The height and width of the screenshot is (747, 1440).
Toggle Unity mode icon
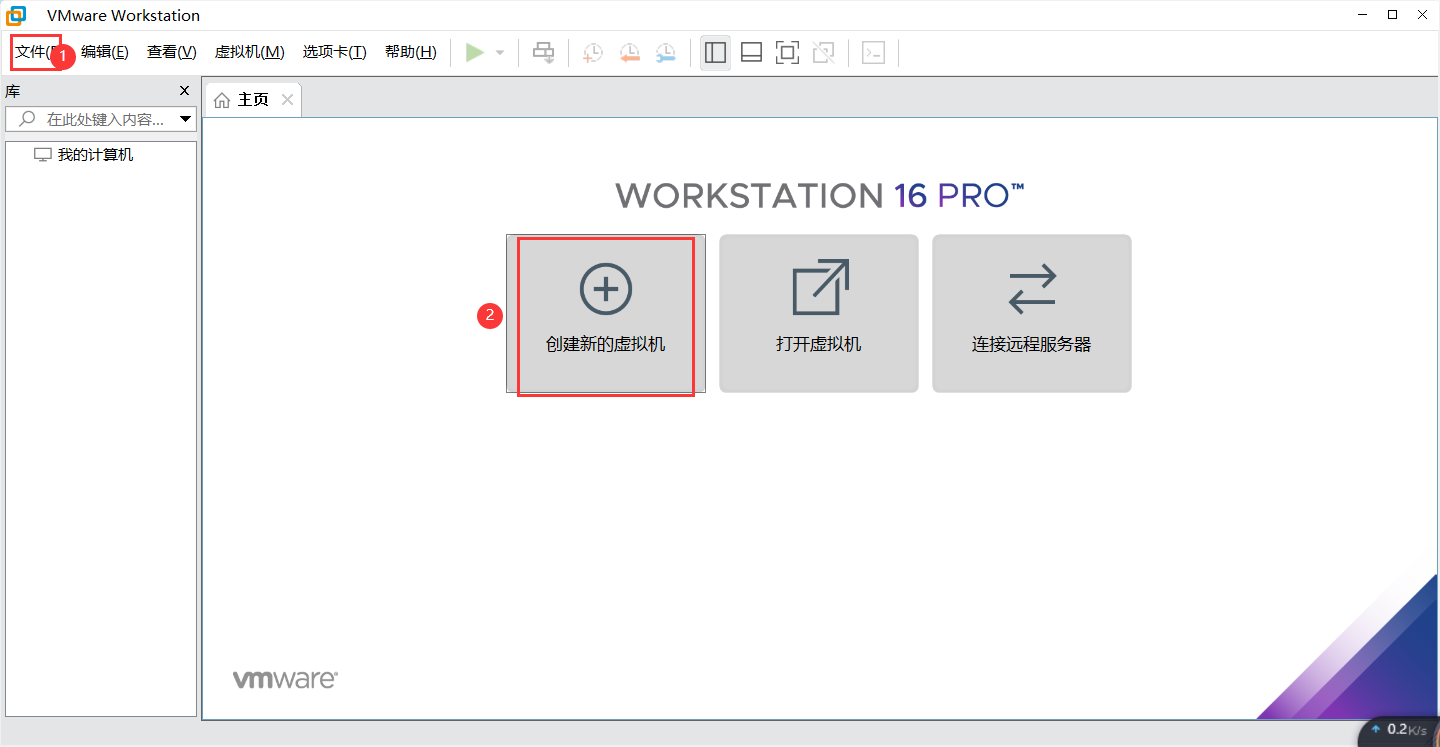(823, 53)
